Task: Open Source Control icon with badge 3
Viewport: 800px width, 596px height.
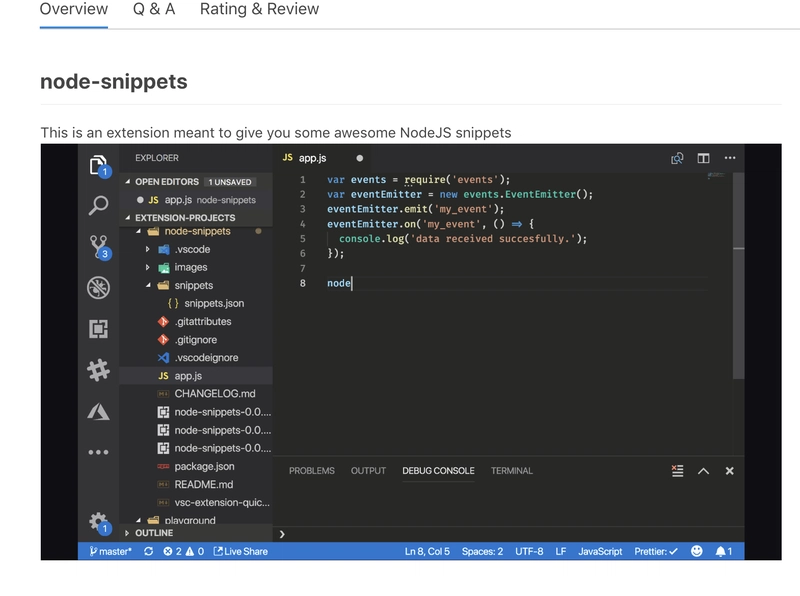Action: [98, 247]
